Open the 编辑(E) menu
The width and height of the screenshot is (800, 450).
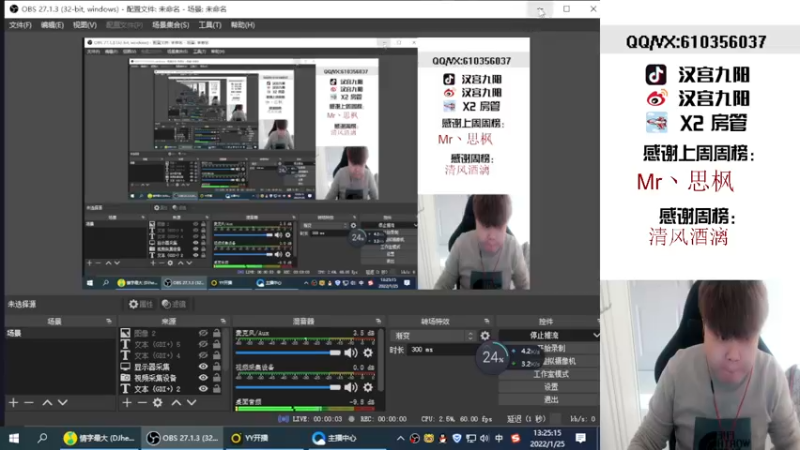point(52,24)
